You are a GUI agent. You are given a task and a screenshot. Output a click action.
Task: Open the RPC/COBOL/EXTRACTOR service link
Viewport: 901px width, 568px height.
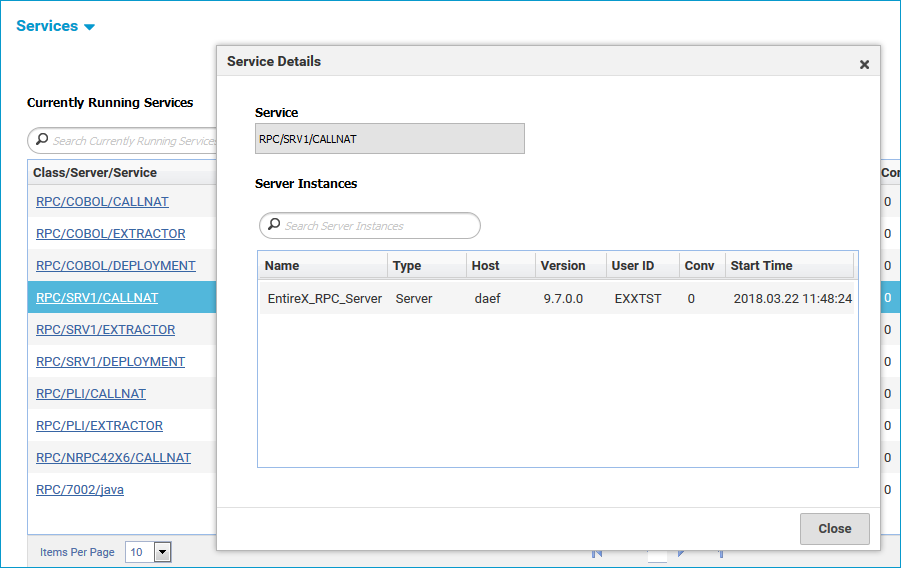point(110,234)
